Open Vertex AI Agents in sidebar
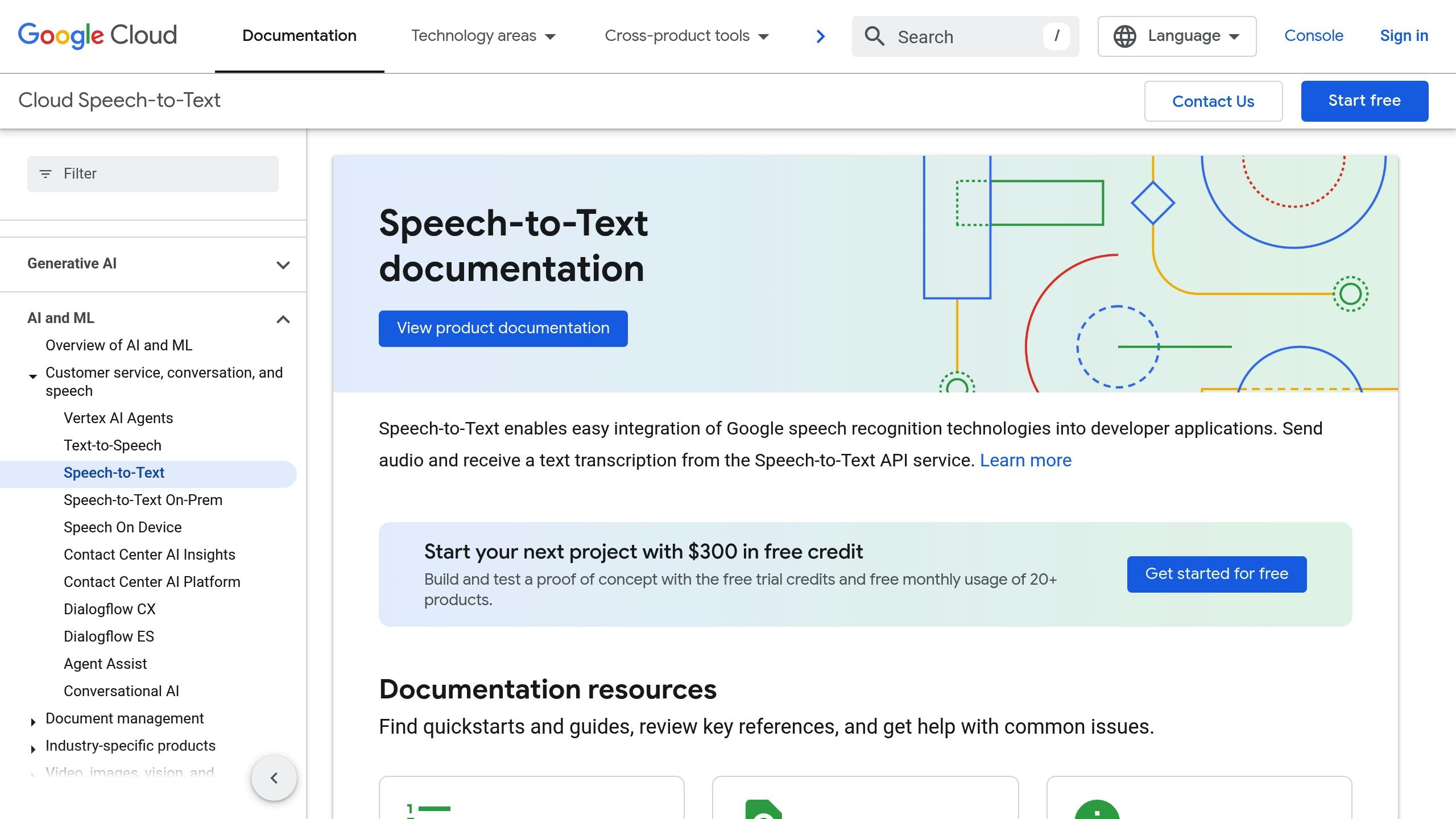This screenshot has width=1456, height=819. click(x=118, y=418)
